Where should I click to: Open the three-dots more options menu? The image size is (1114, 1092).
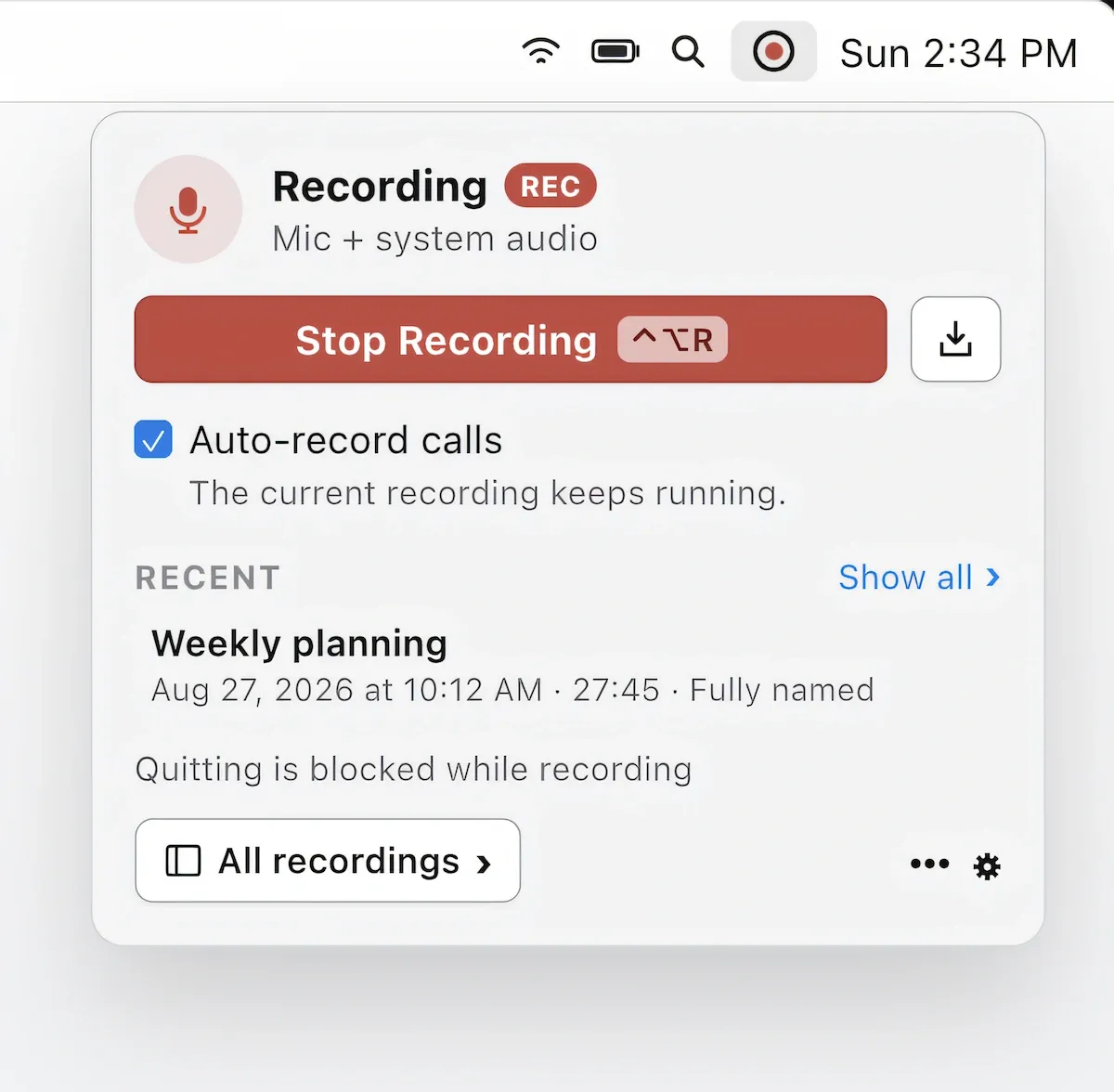929,864
